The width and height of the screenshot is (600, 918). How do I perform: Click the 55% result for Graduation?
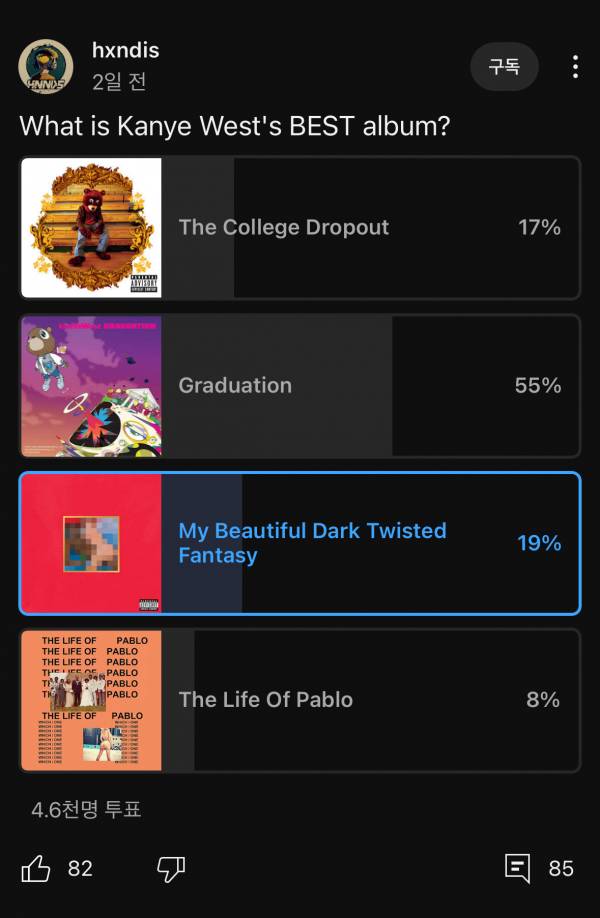point(538,385)
